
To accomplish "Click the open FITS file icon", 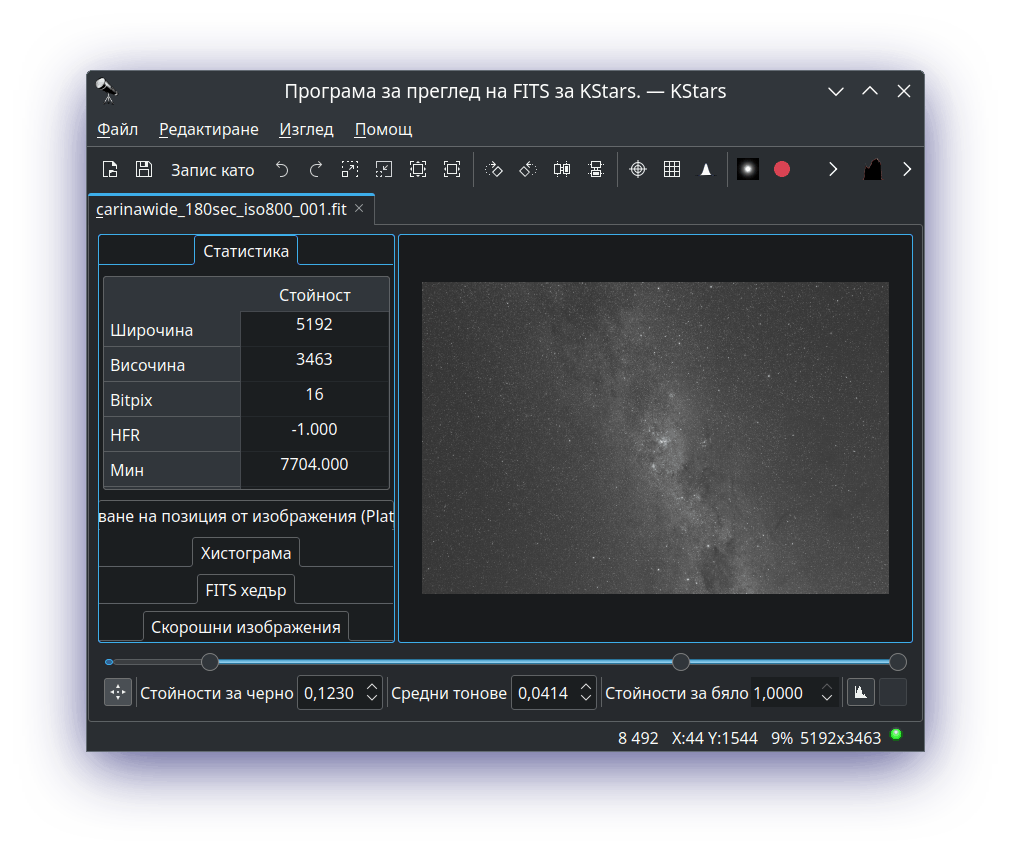I will tap(111, 170).
